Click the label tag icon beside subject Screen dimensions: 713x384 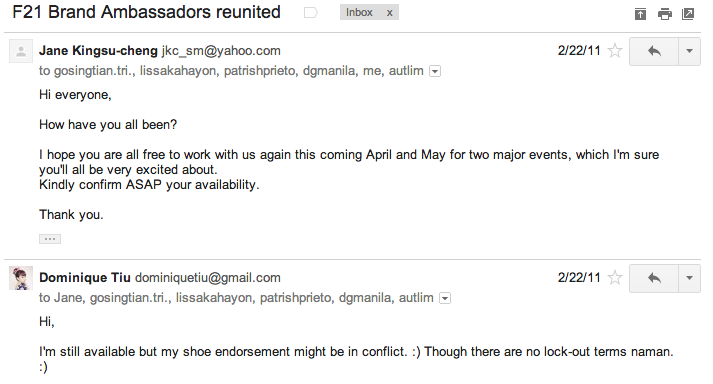click(x=311, y=13)
